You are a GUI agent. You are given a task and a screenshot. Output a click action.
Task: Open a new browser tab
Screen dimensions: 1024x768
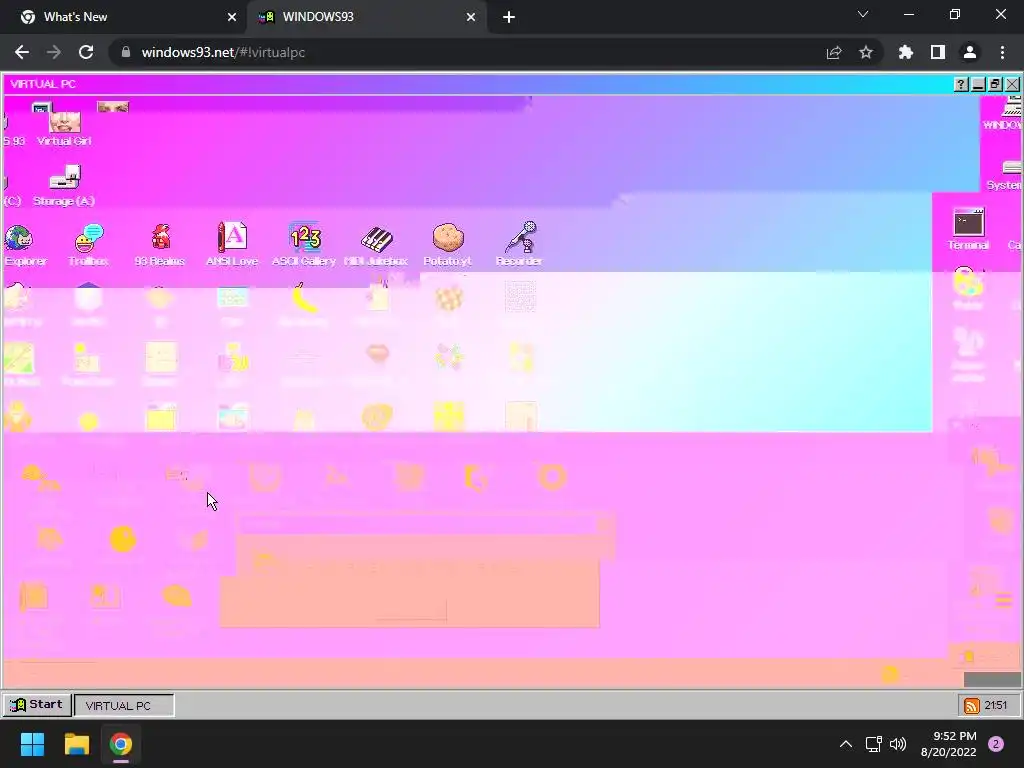[x=509, y=17]
